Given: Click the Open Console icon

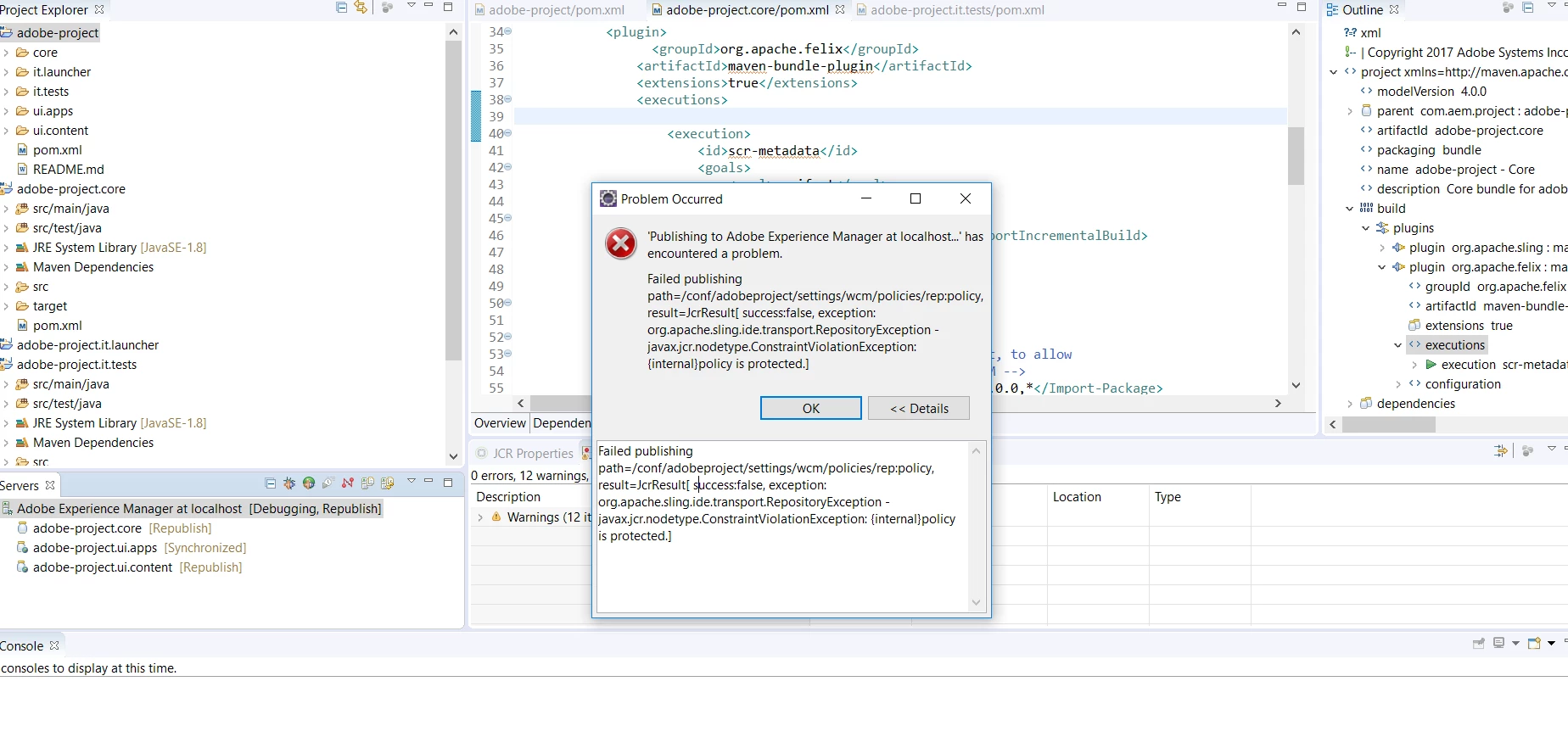Looking at the screenshot, I should click(1534, 643).
